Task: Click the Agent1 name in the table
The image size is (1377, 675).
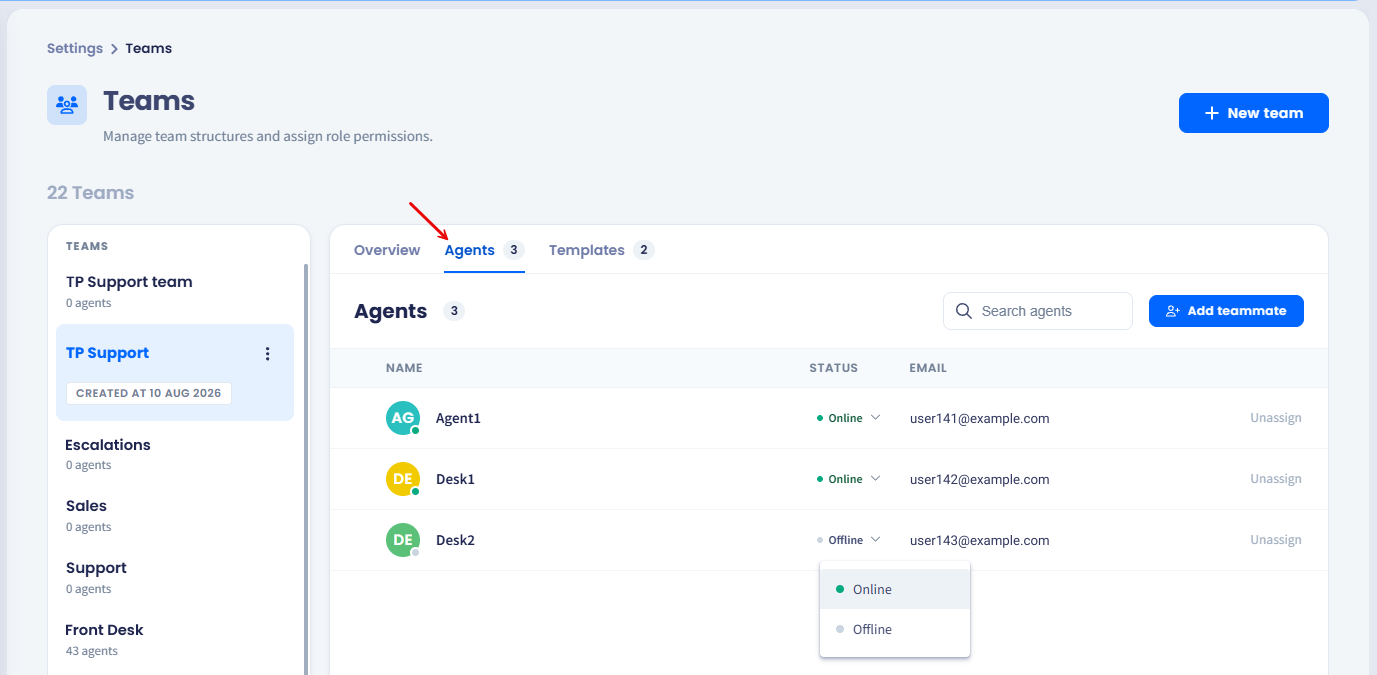Action: coord(458,418)
